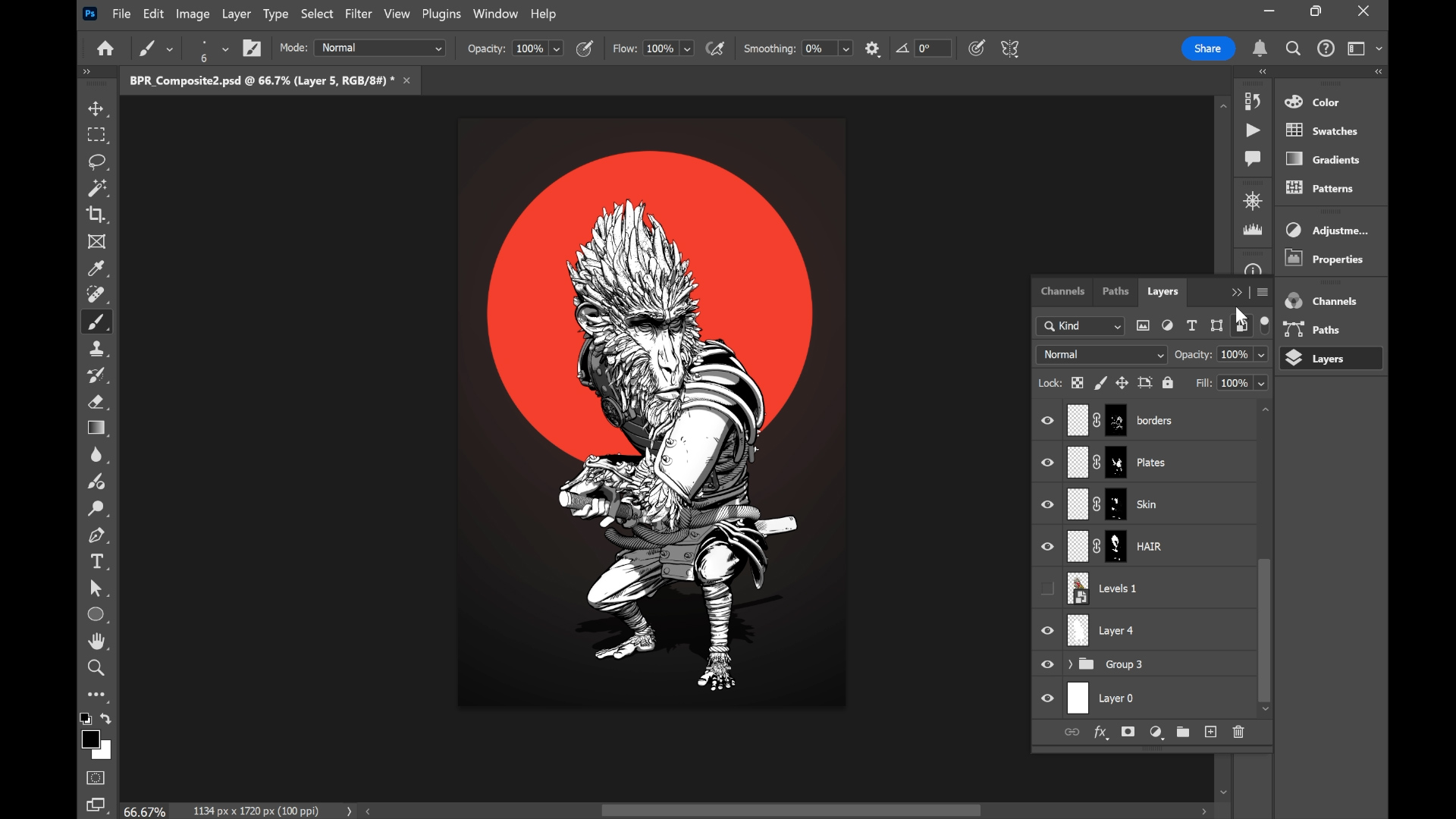
Task: Hide Layer 4 visibility
Action: [x=1048, y=631]
